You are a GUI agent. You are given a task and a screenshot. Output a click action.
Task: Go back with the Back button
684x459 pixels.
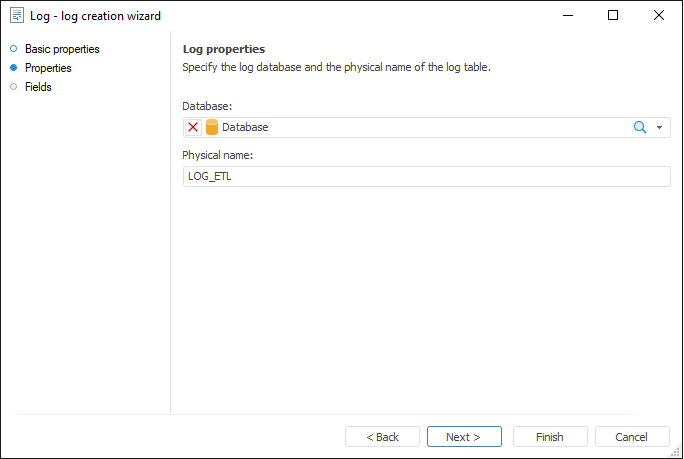(x=382, y=437)
